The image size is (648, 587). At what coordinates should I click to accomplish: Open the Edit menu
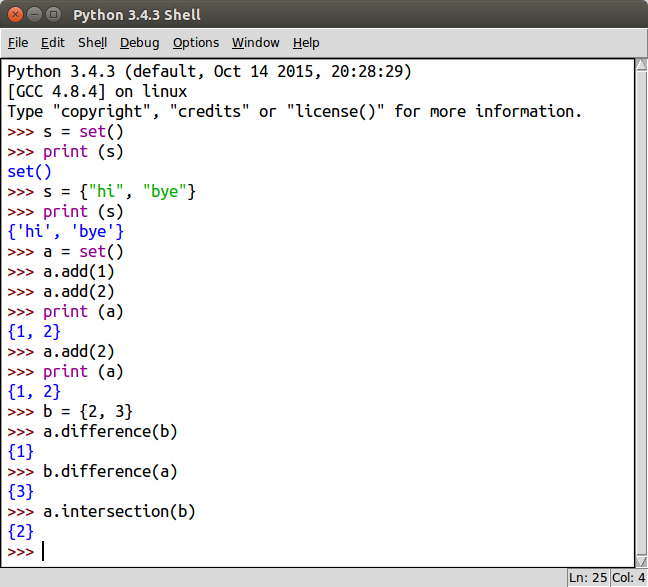tap(52, 42)
